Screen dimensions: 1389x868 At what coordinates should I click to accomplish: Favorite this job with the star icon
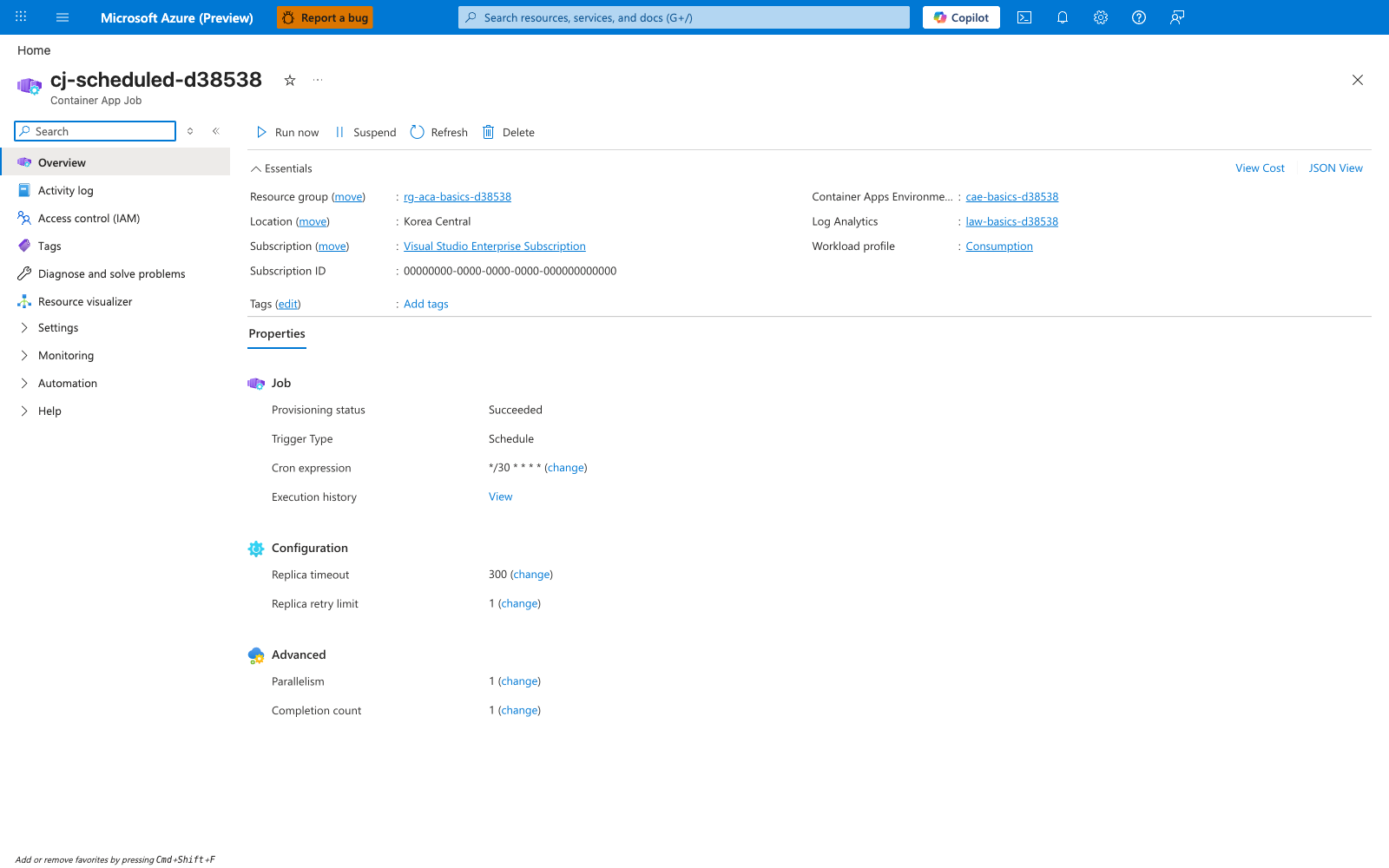point(290,80)
